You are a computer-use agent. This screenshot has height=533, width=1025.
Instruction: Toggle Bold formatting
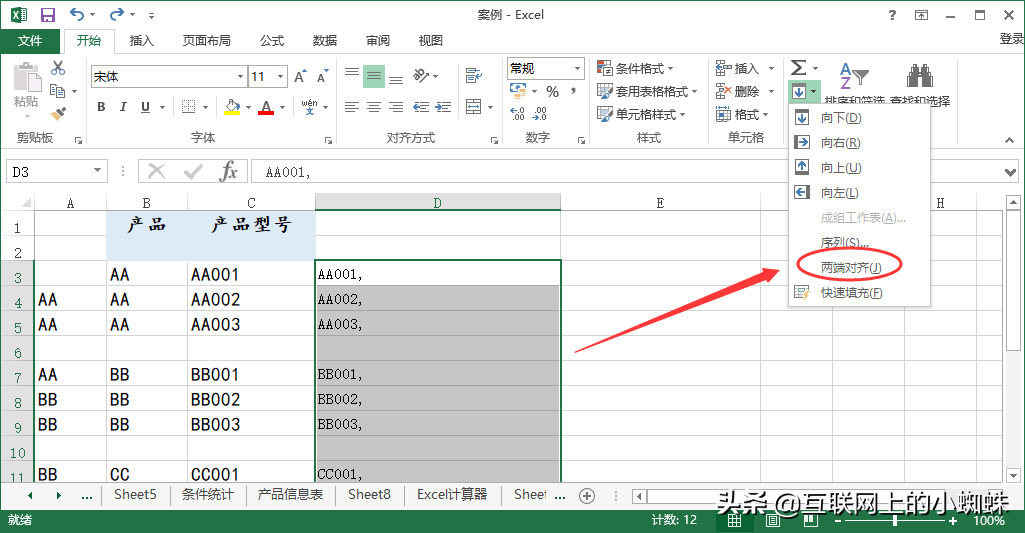[101, 107]
